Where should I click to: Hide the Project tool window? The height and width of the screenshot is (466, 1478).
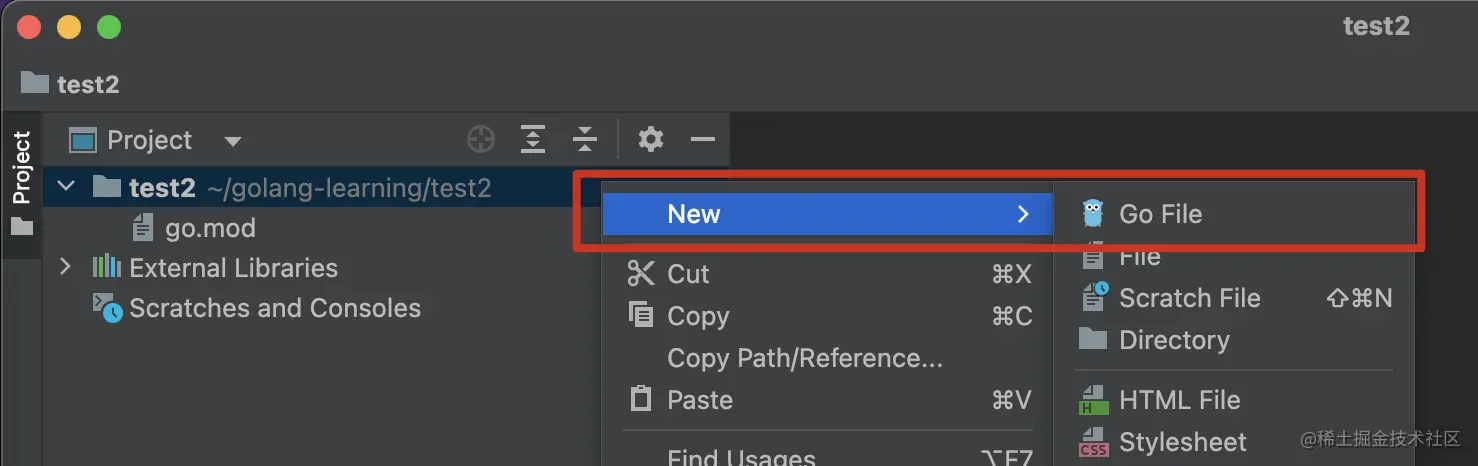(x=703, y=140)
